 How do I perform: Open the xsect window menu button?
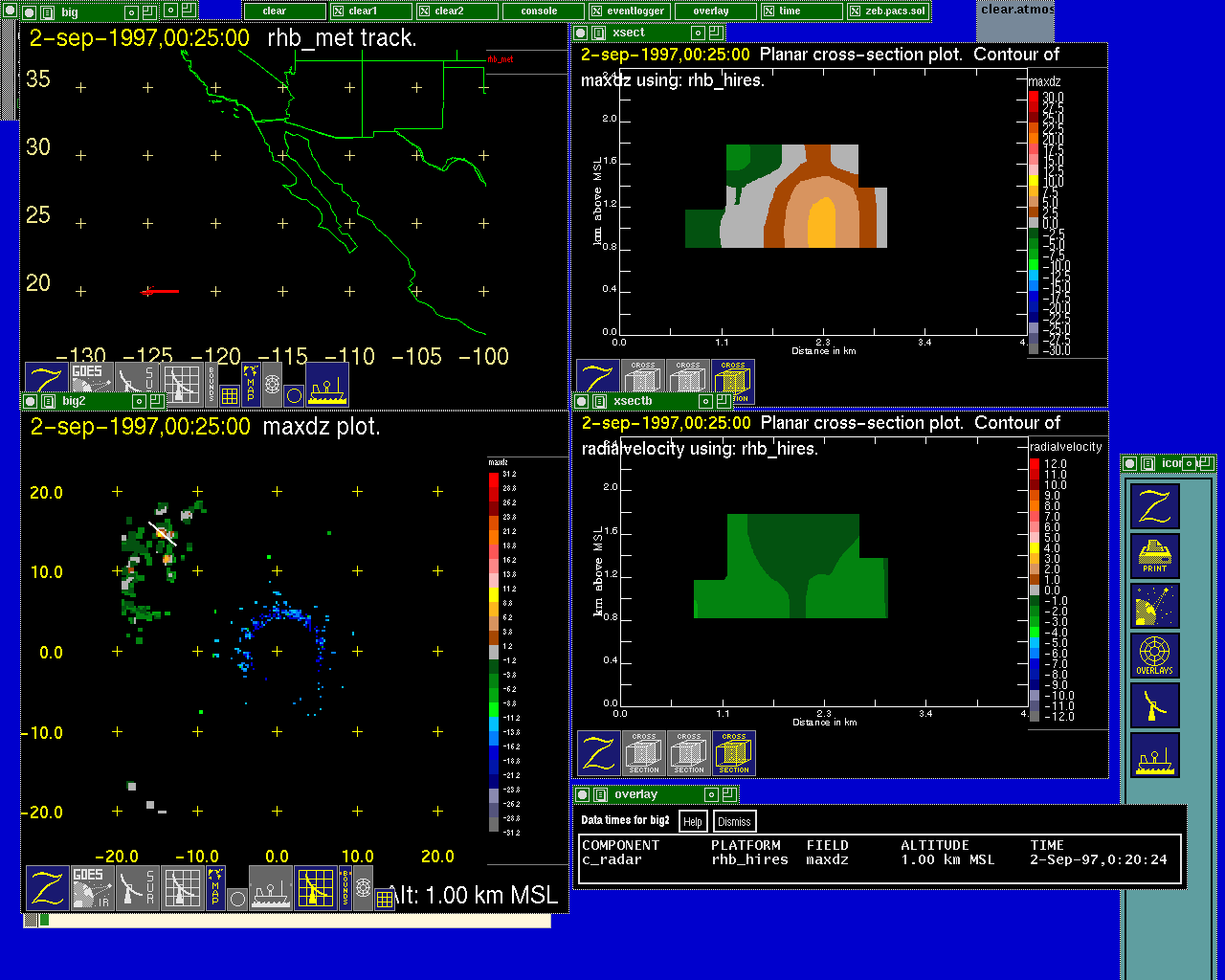coord(599,33)
